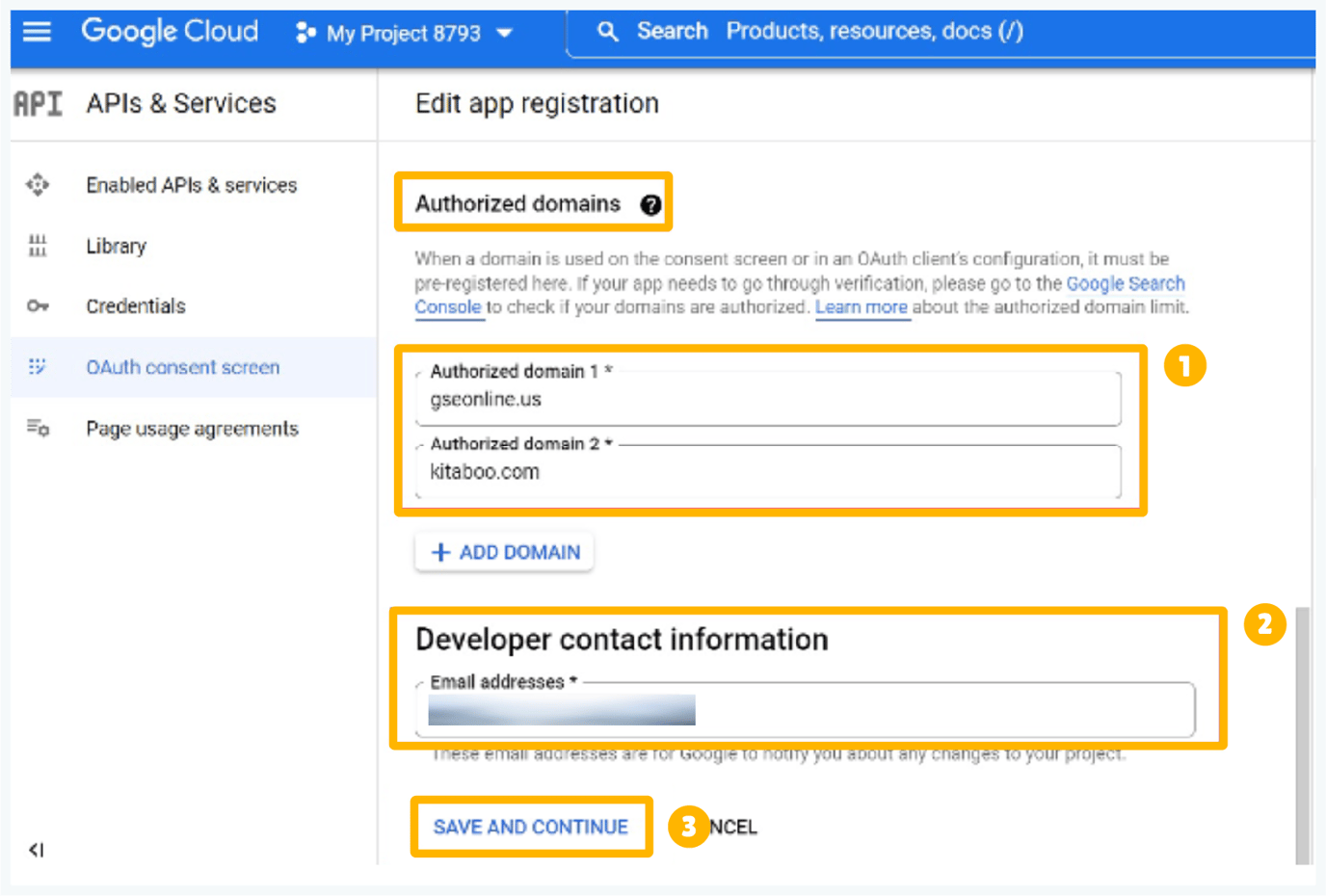The image size is (1326, 896).
Task: Click the Authorized domains help icon
Action: (651, 204)
